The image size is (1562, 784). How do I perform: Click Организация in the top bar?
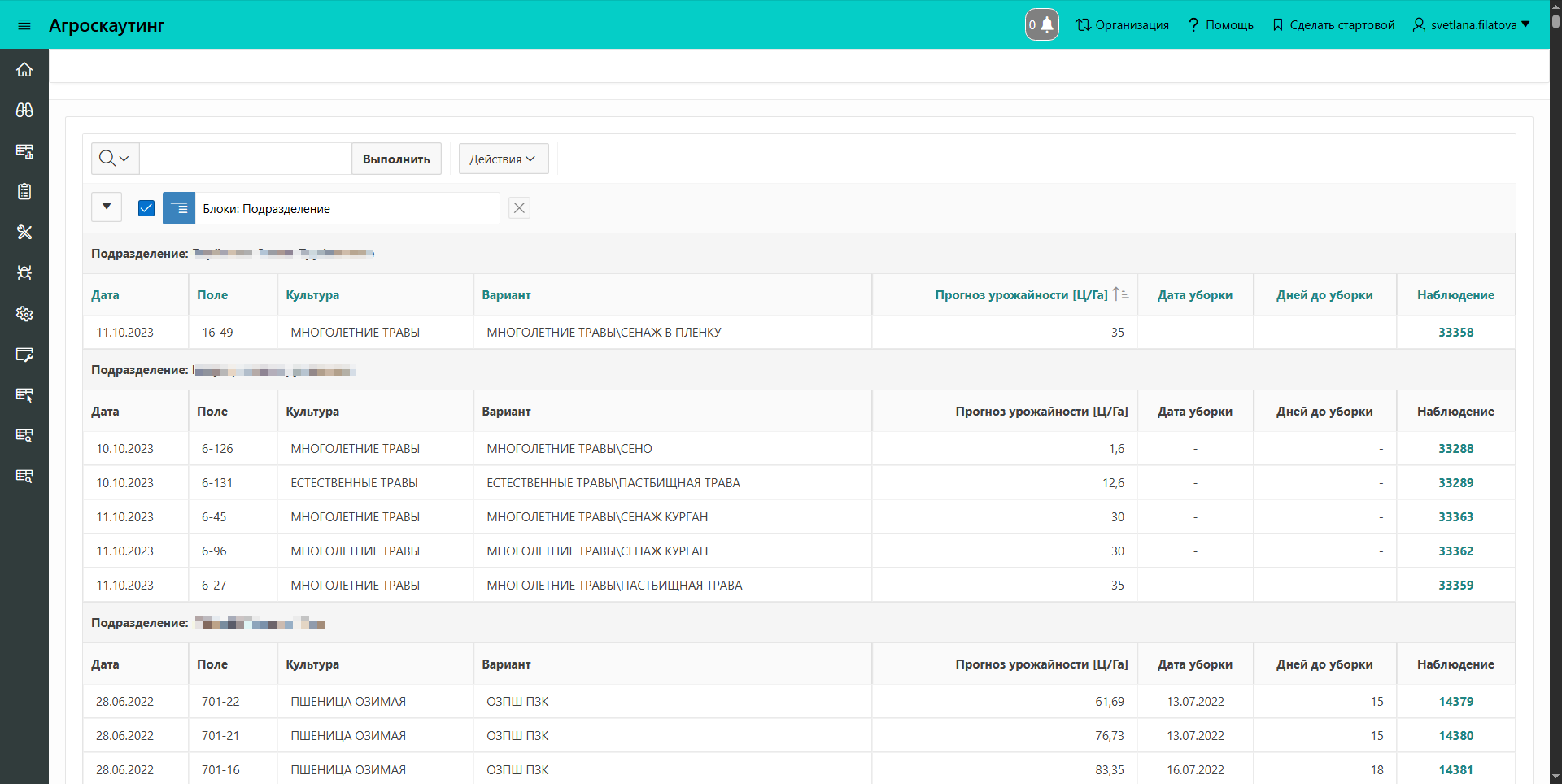click(1122, 25)
